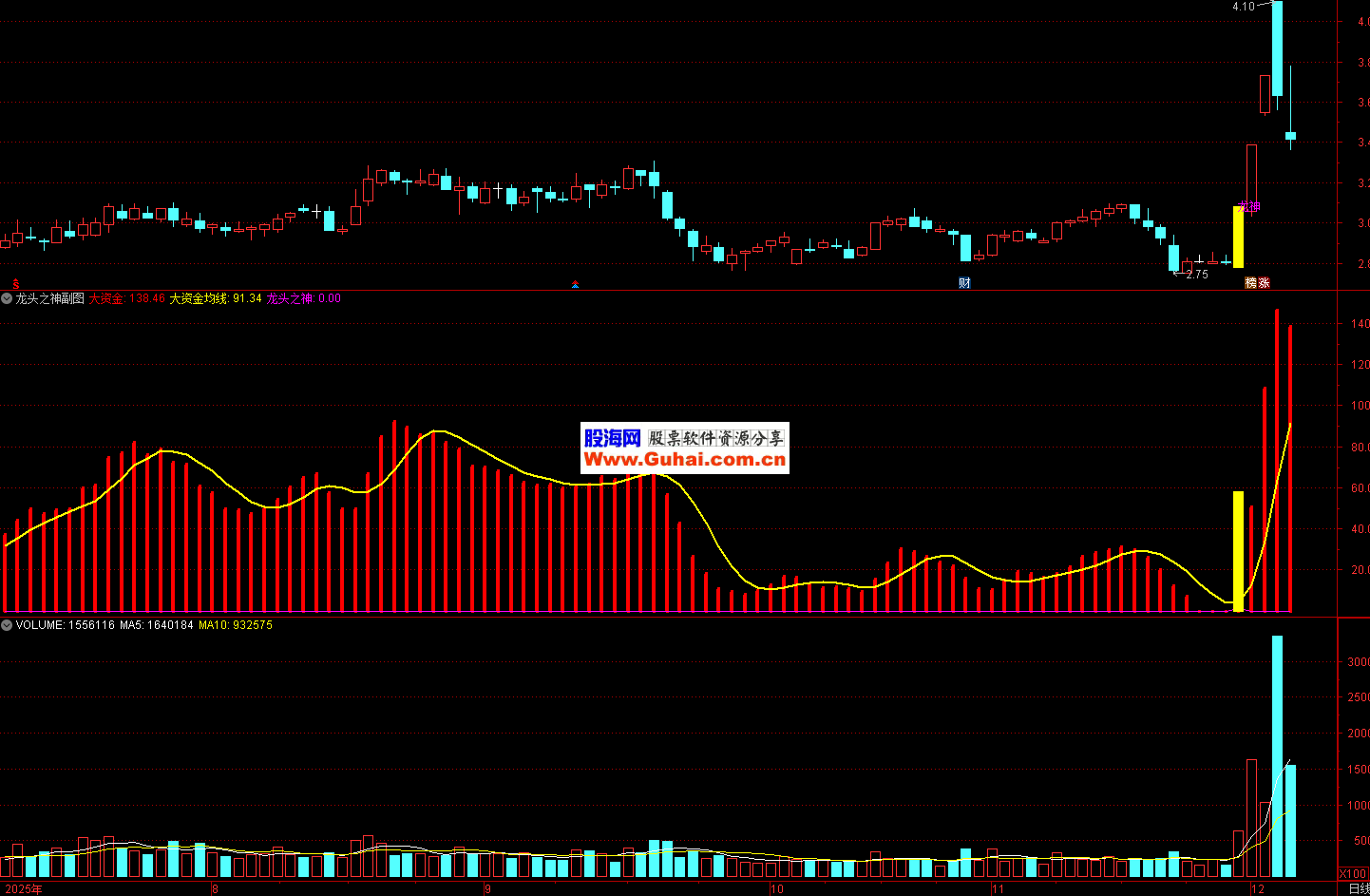Click the 龙头之神副图 indicator name
This screenshot has height=896, width=1370.
(x=49, y=298)
